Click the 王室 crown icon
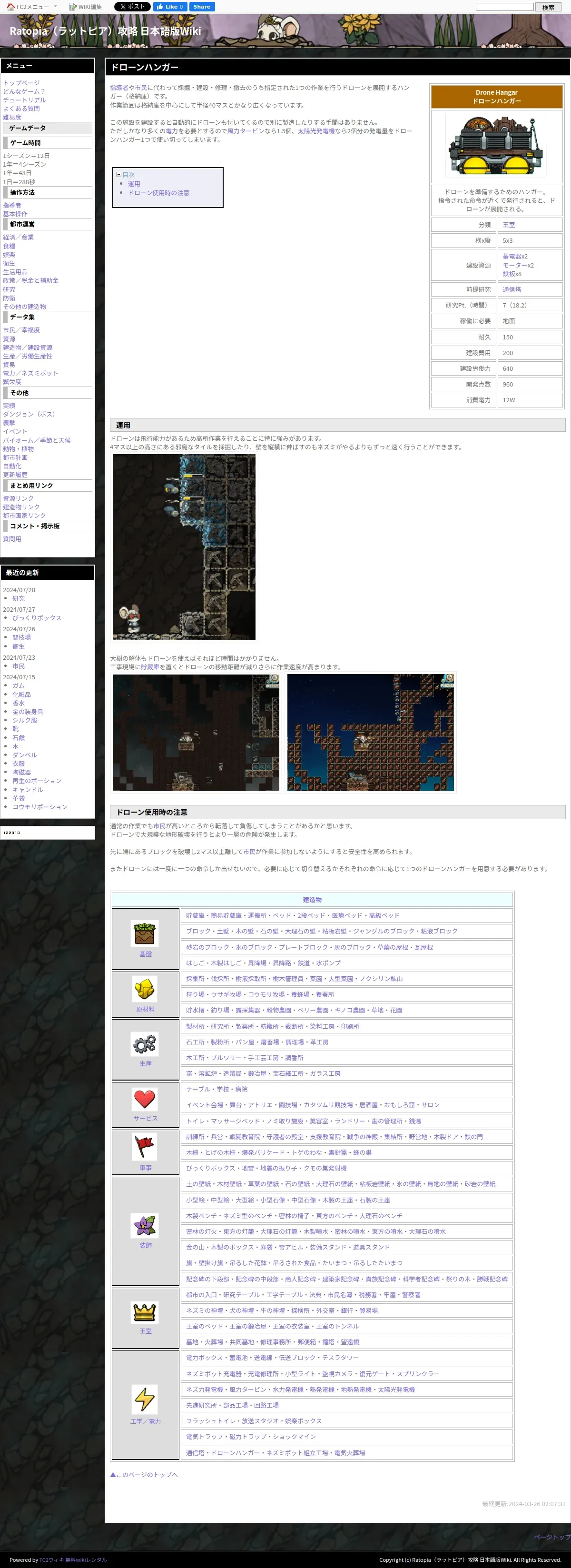The width and height of the screenshot is (571, 1568). click(x=145, y=1312)
